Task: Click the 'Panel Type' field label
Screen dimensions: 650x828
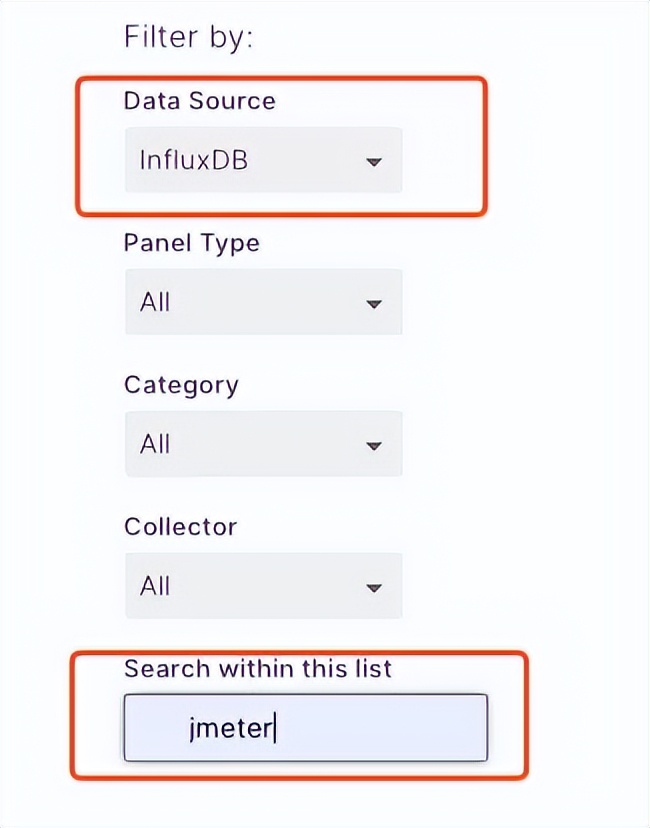Action: click(x=191, y=243)
